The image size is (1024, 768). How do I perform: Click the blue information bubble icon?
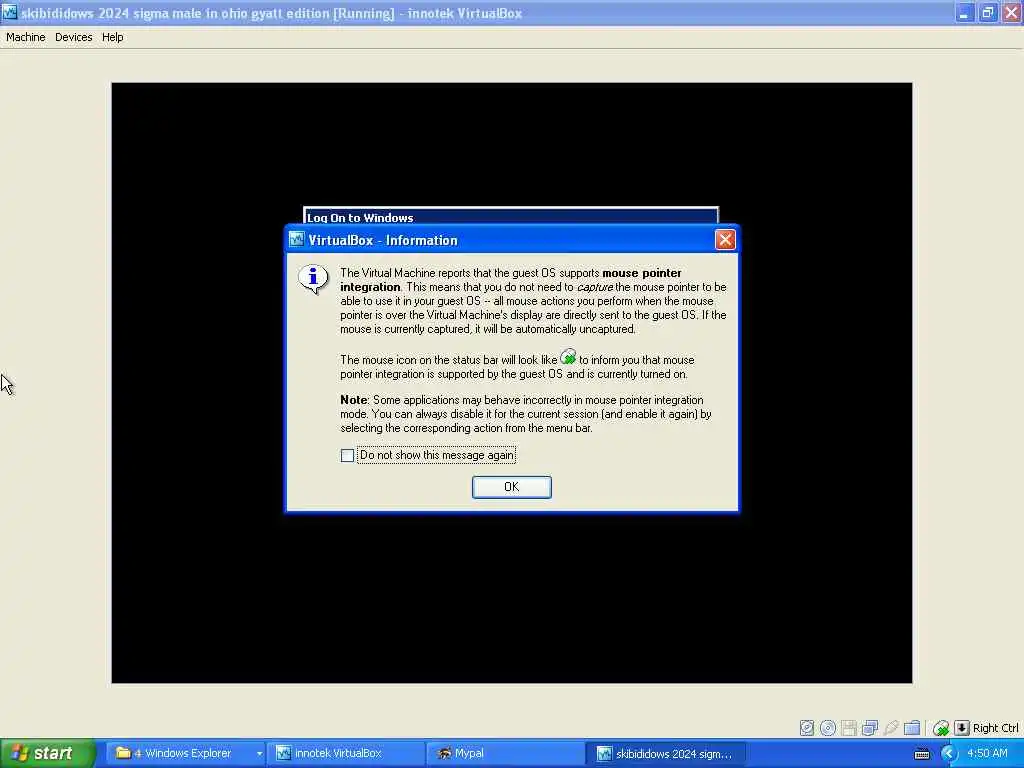click(x=313, y=279)
